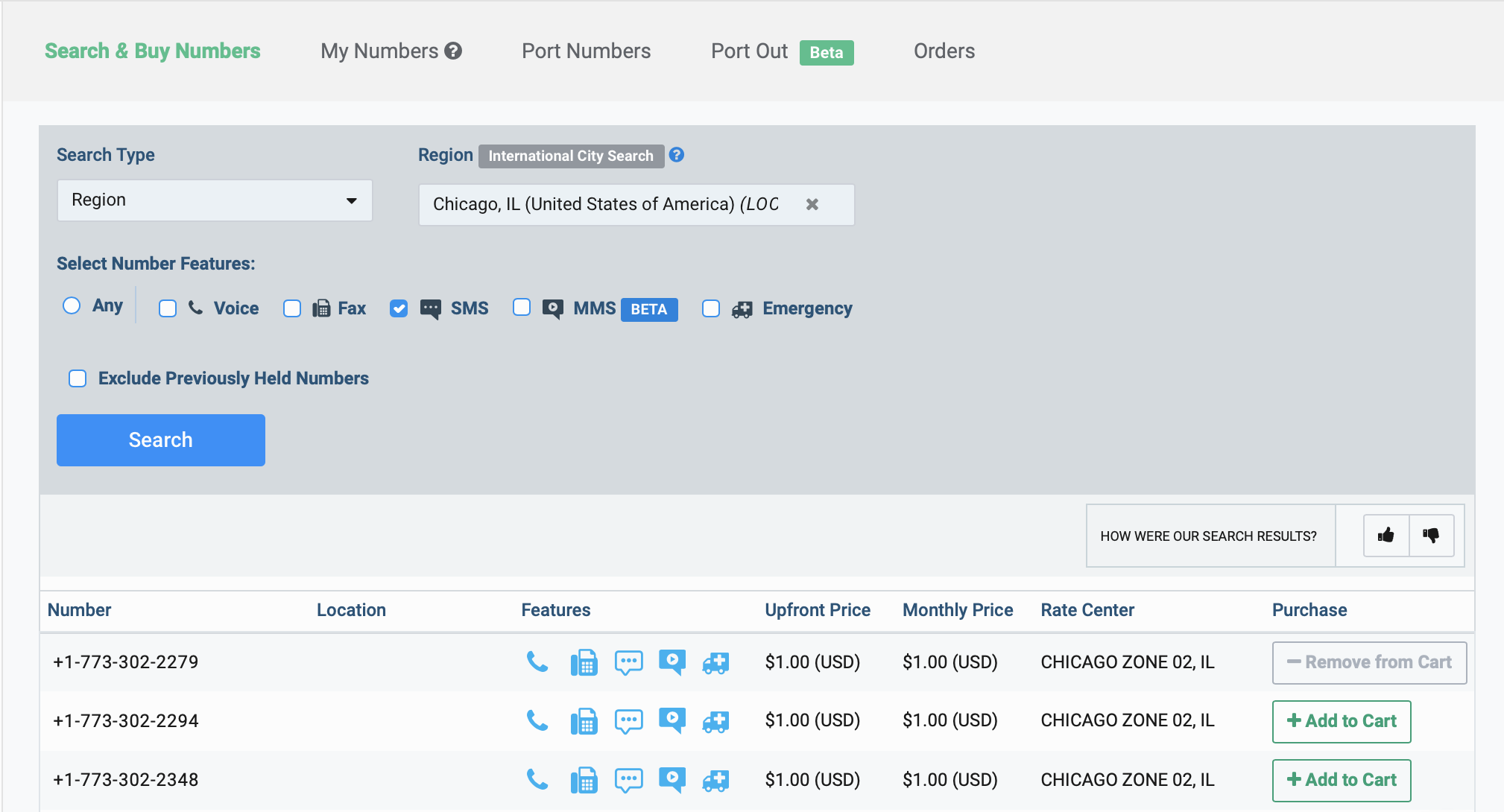Click the Number column header

(79, 610)
